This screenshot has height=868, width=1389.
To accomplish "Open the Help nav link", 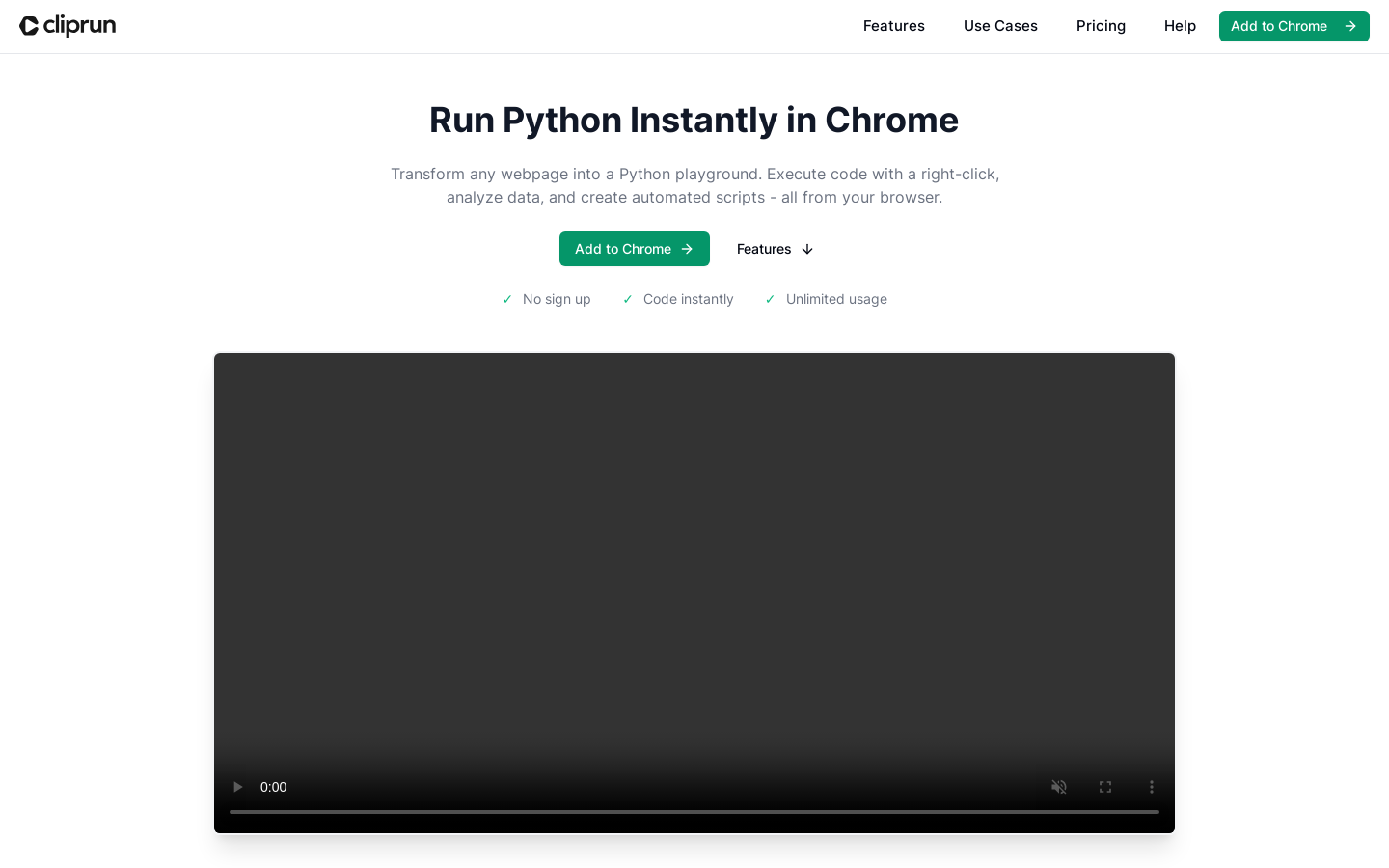I will coord(1180,26).
